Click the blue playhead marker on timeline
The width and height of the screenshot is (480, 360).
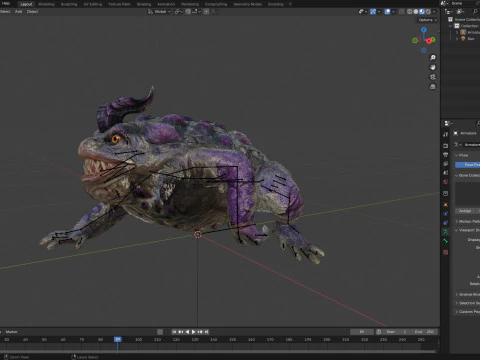118,339
